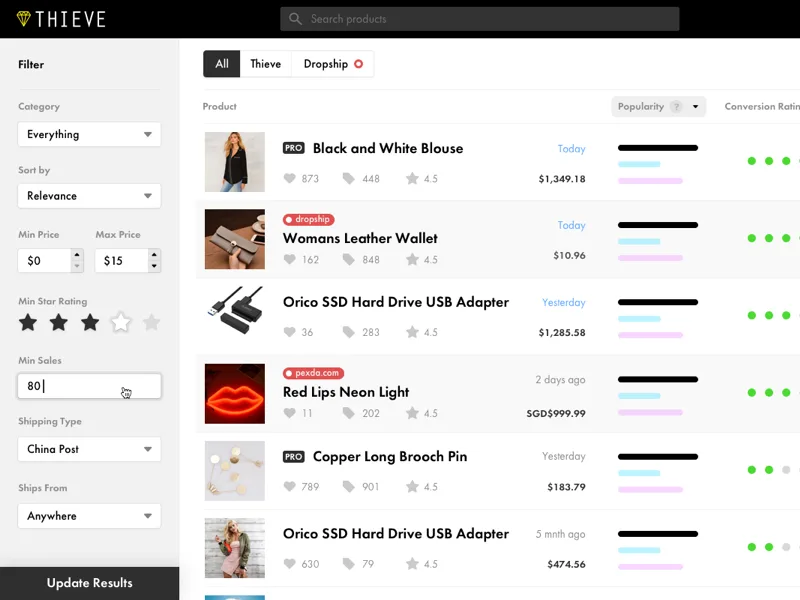800x600 pixels.
Task: Select the All tab
Action: (x=222, y=64)
